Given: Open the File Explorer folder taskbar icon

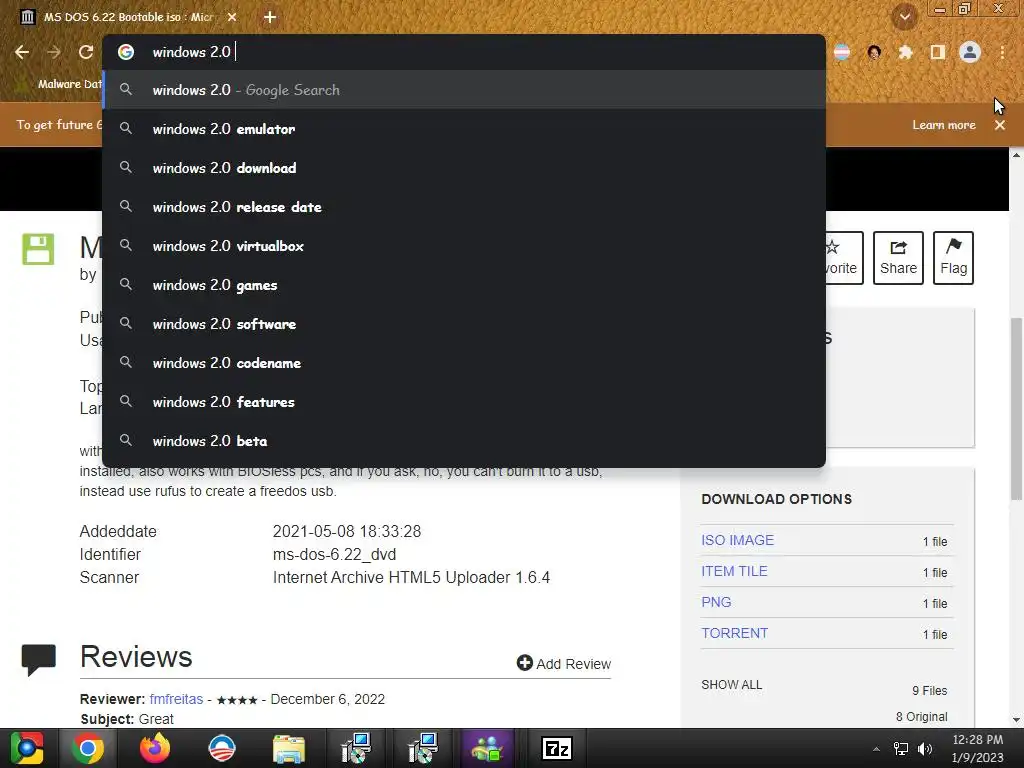Looking at the screenshot, I should tap(289, 748).
